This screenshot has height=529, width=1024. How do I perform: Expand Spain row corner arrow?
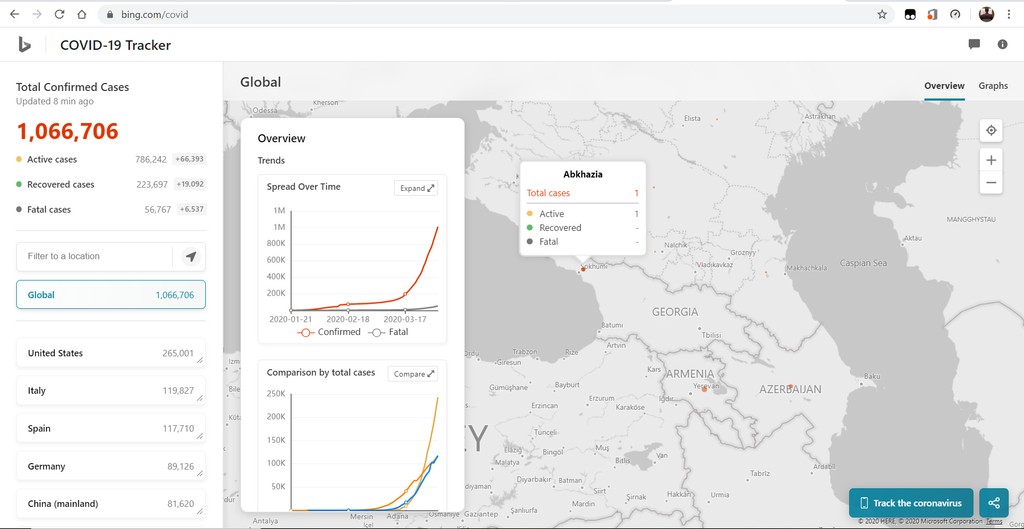[199, 436]
